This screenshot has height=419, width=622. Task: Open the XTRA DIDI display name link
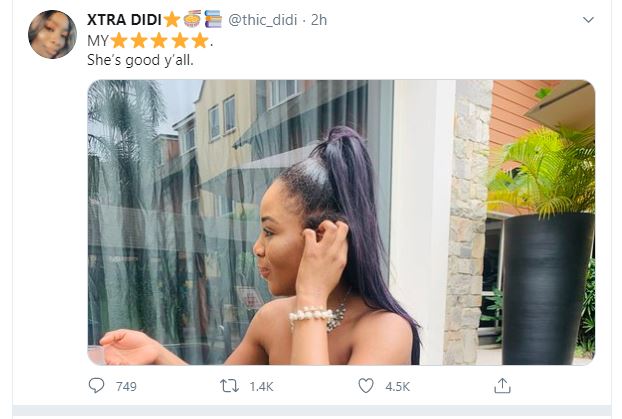[124, 21]
